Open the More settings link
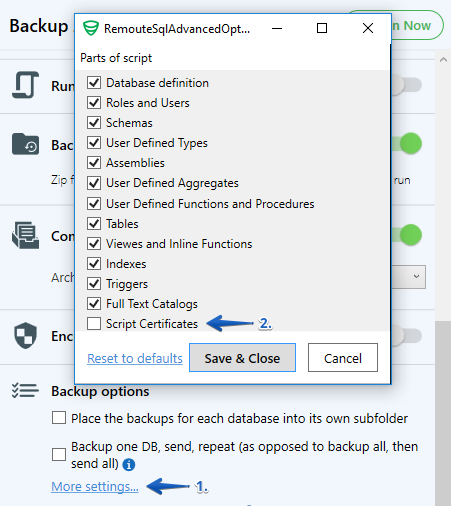Viewport: 451px width, 506px height. (95, 487)
